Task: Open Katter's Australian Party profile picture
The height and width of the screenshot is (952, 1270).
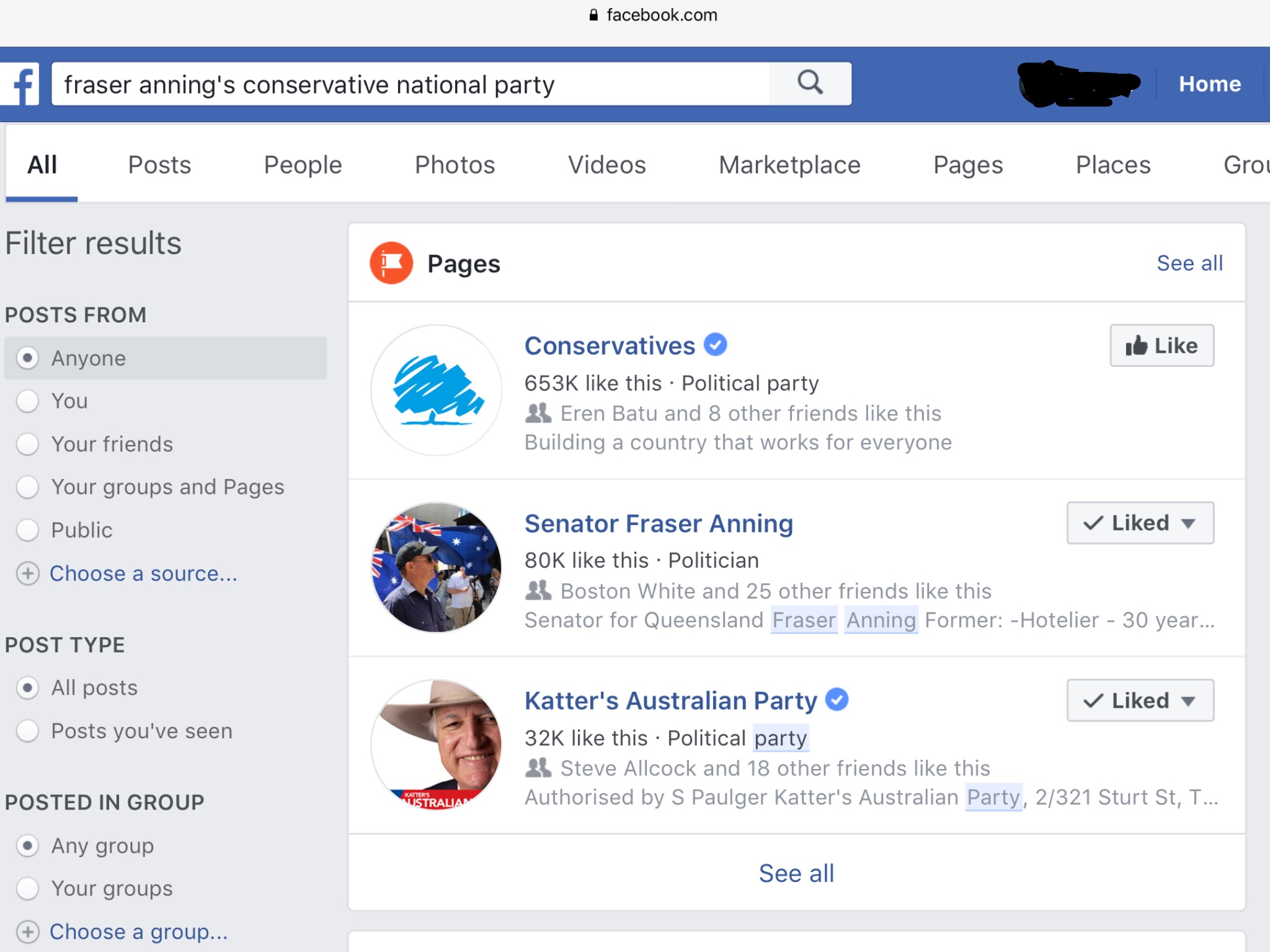Action: [x=436, y=745]
